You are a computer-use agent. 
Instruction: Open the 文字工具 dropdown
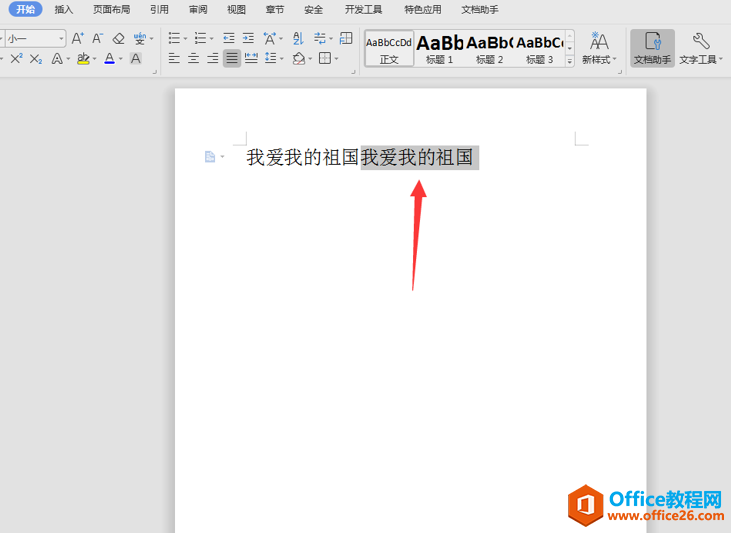click(x=701, y=47)
